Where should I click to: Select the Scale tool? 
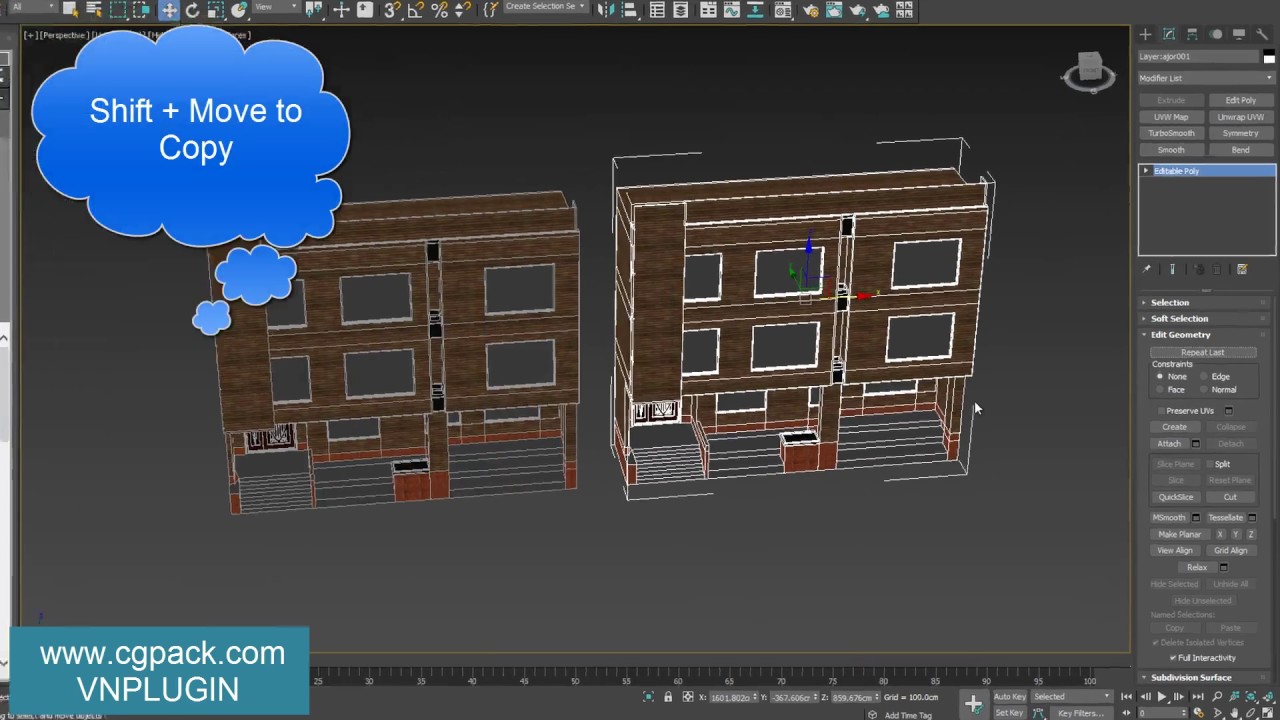[215, 10]
